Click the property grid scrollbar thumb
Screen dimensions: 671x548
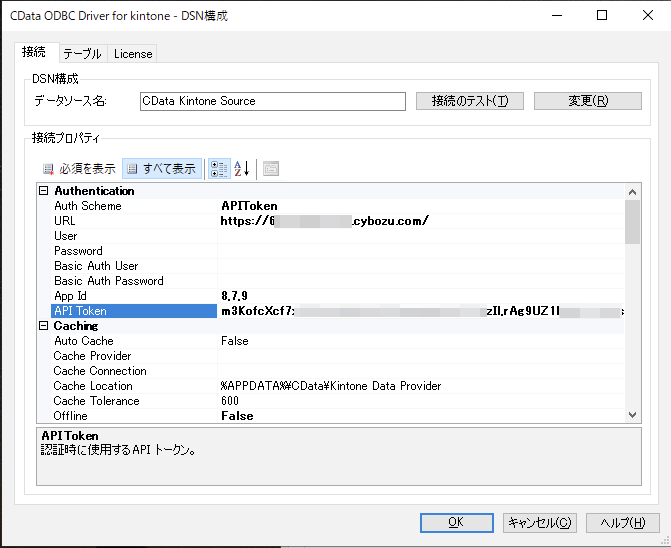(632, 222)
